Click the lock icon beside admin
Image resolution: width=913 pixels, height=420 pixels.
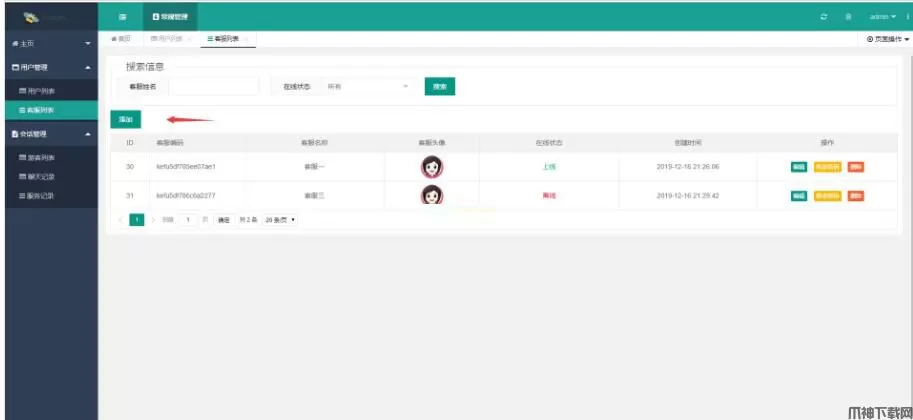pos(848,17)
